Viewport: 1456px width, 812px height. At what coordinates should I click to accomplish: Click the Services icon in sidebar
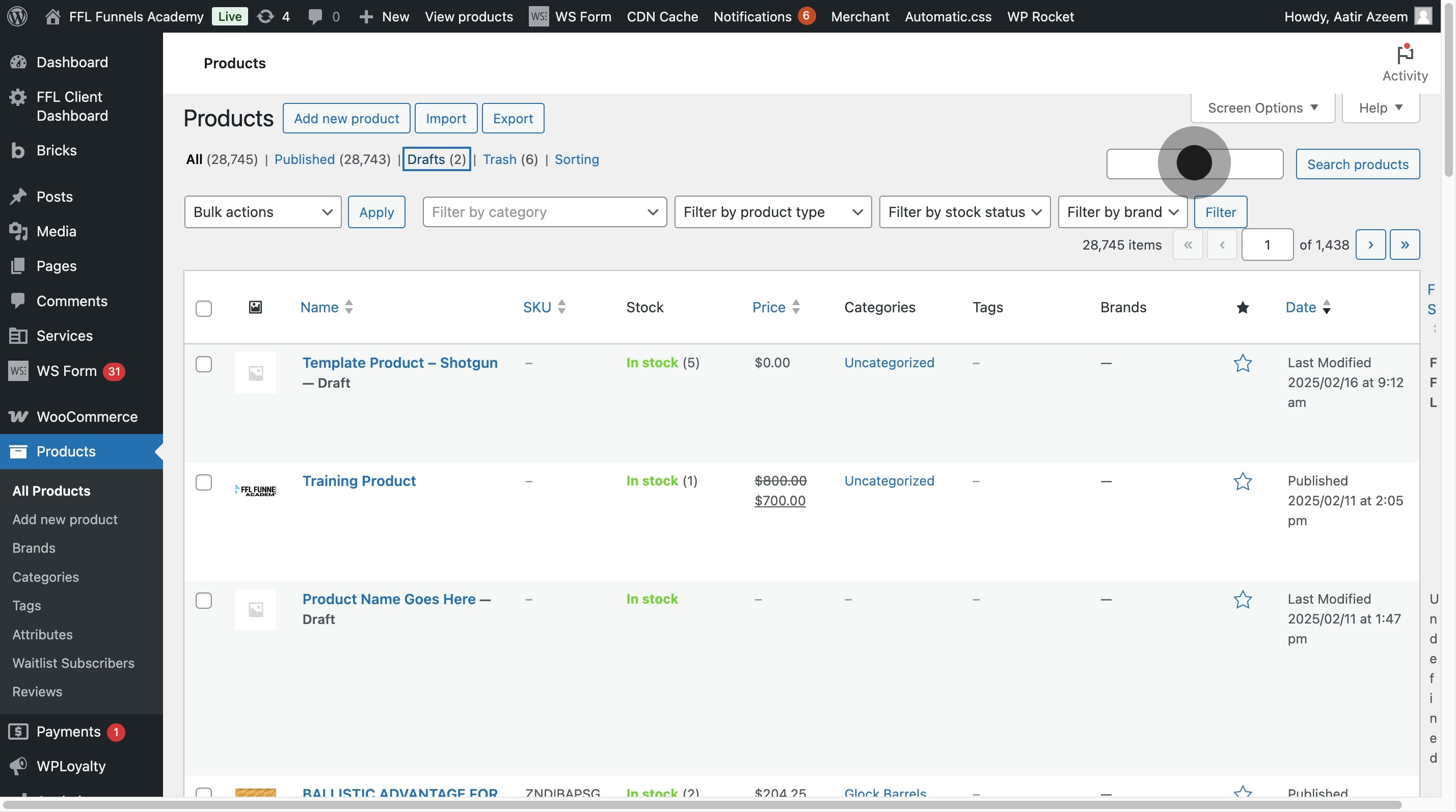(x=18, y=336)
